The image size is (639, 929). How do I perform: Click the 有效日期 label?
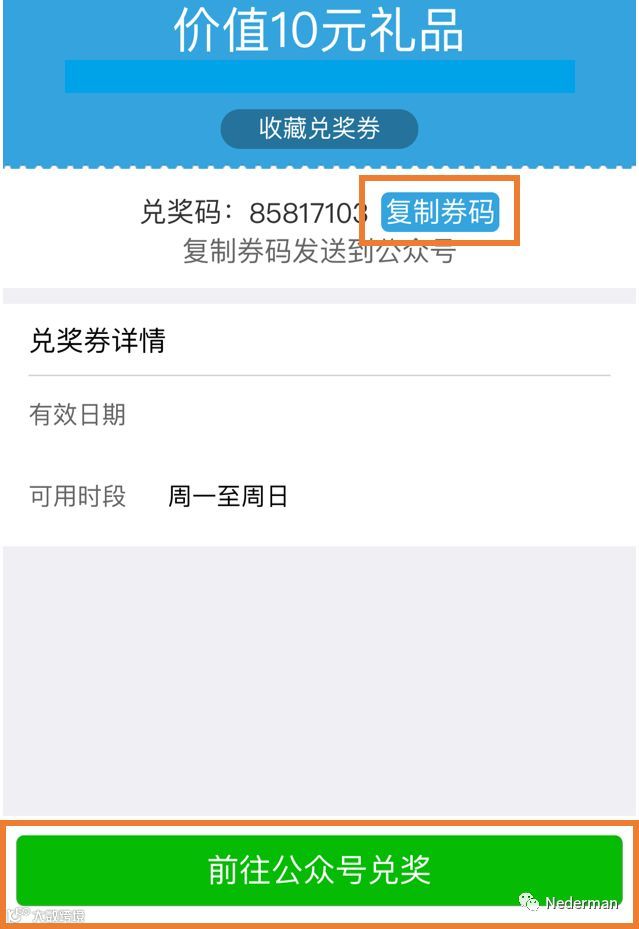pyautogui.click(x=78, y=415)
